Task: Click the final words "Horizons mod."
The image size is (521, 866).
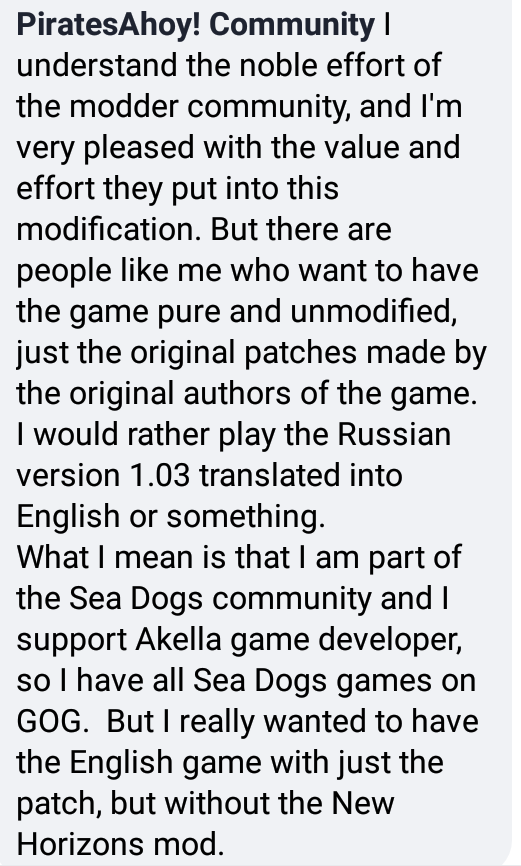Action: click(x=120, y=845)
